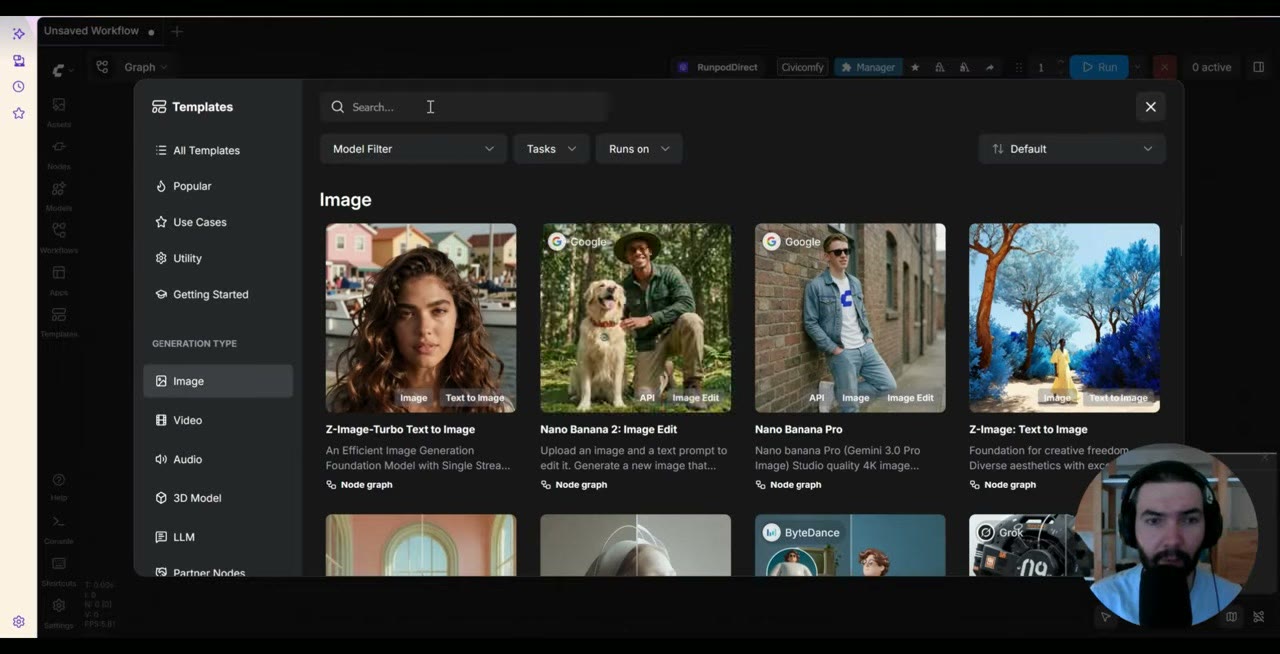Select Image generation type
The image size is (1280, 654).
click(218, 381)
